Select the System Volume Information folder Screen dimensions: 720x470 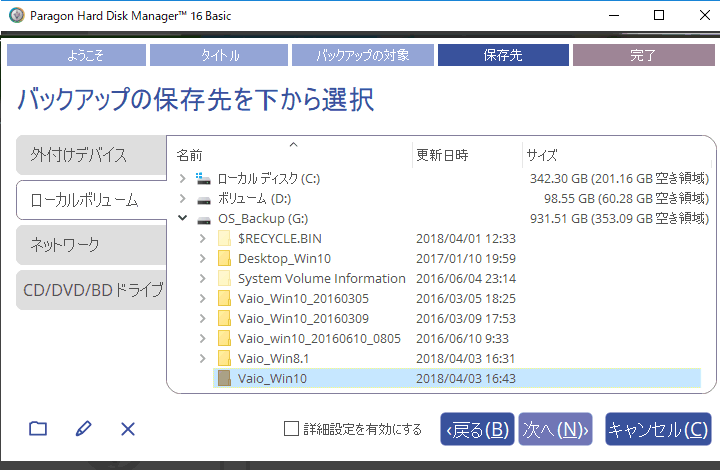(x=321, y=279)
